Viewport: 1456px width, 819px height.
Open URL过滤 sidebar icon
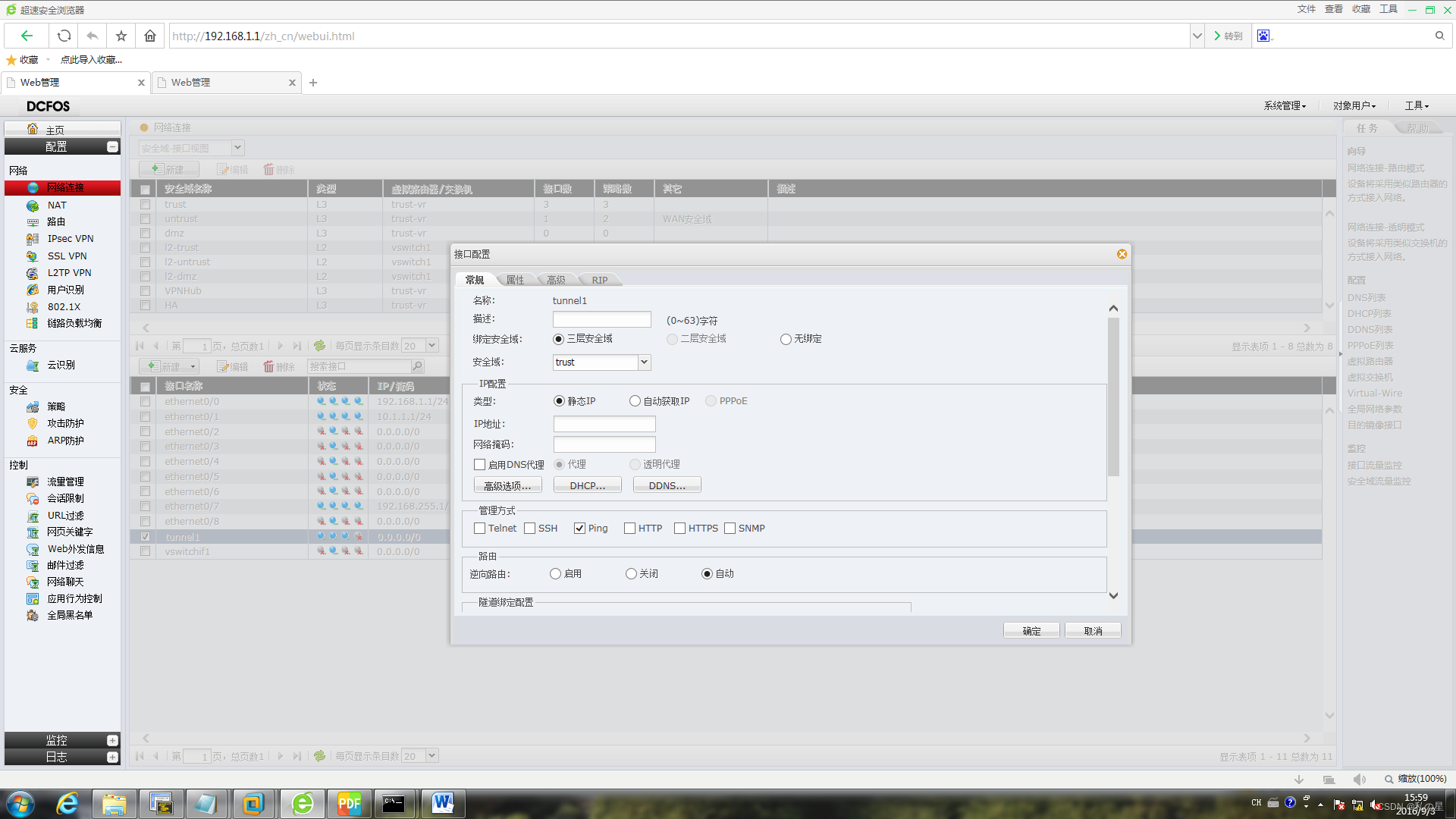(33, 516)
